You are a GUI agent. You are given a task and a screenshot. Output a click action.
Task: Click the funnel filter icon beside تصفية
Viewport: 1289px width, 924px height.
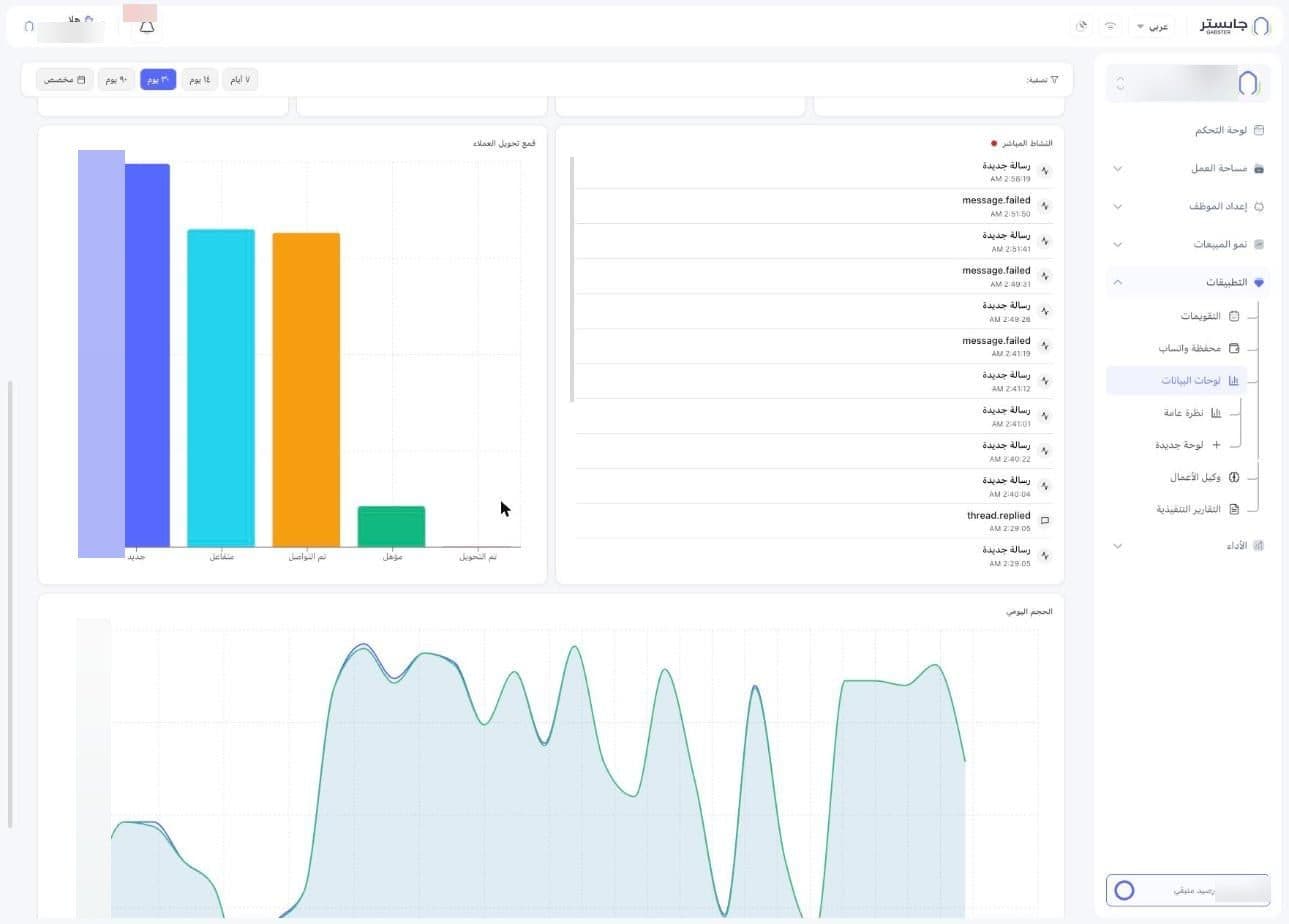pos(1054,80)
